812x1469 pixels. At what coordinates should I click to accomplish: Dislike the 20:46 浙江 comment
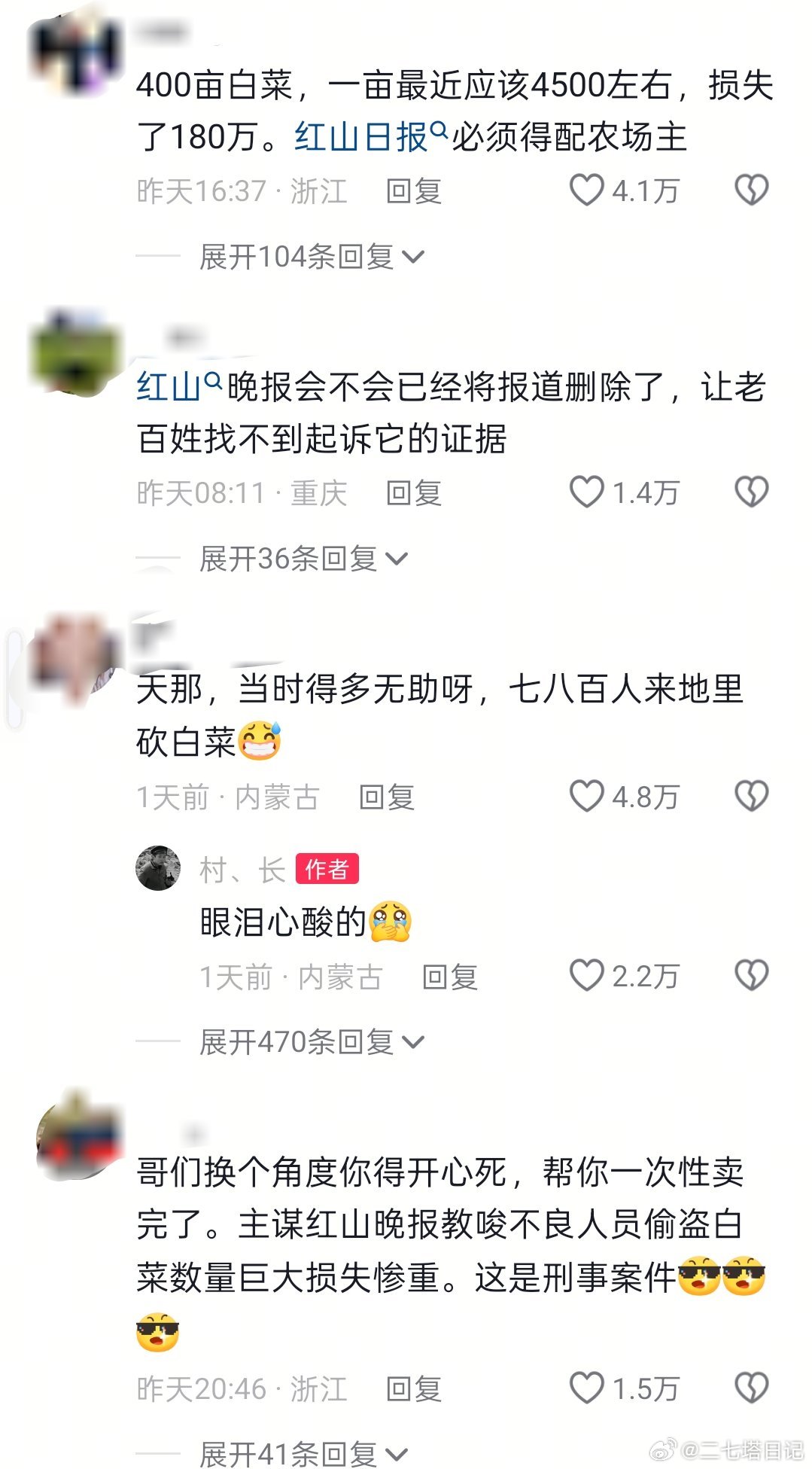coord(751,1388)
